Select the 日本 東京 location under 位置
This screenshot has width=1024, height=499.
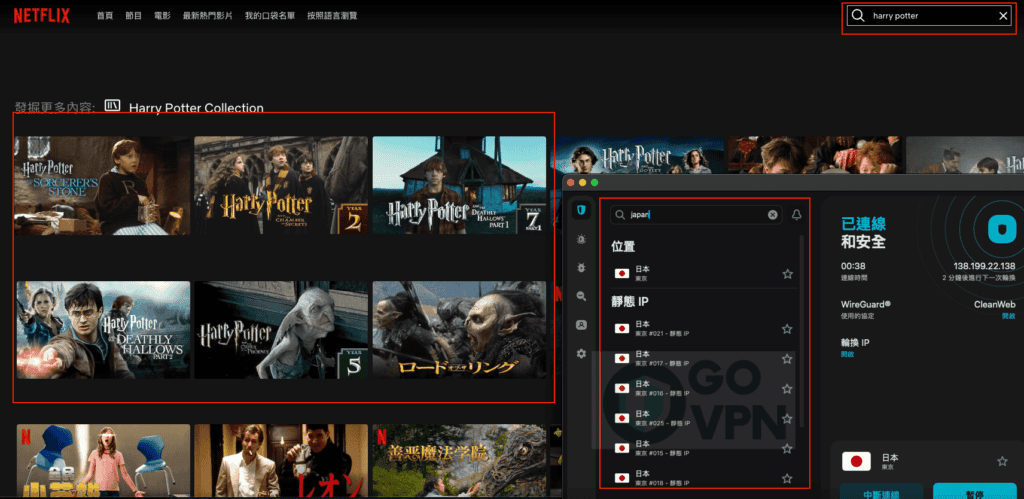coord(704,273)
